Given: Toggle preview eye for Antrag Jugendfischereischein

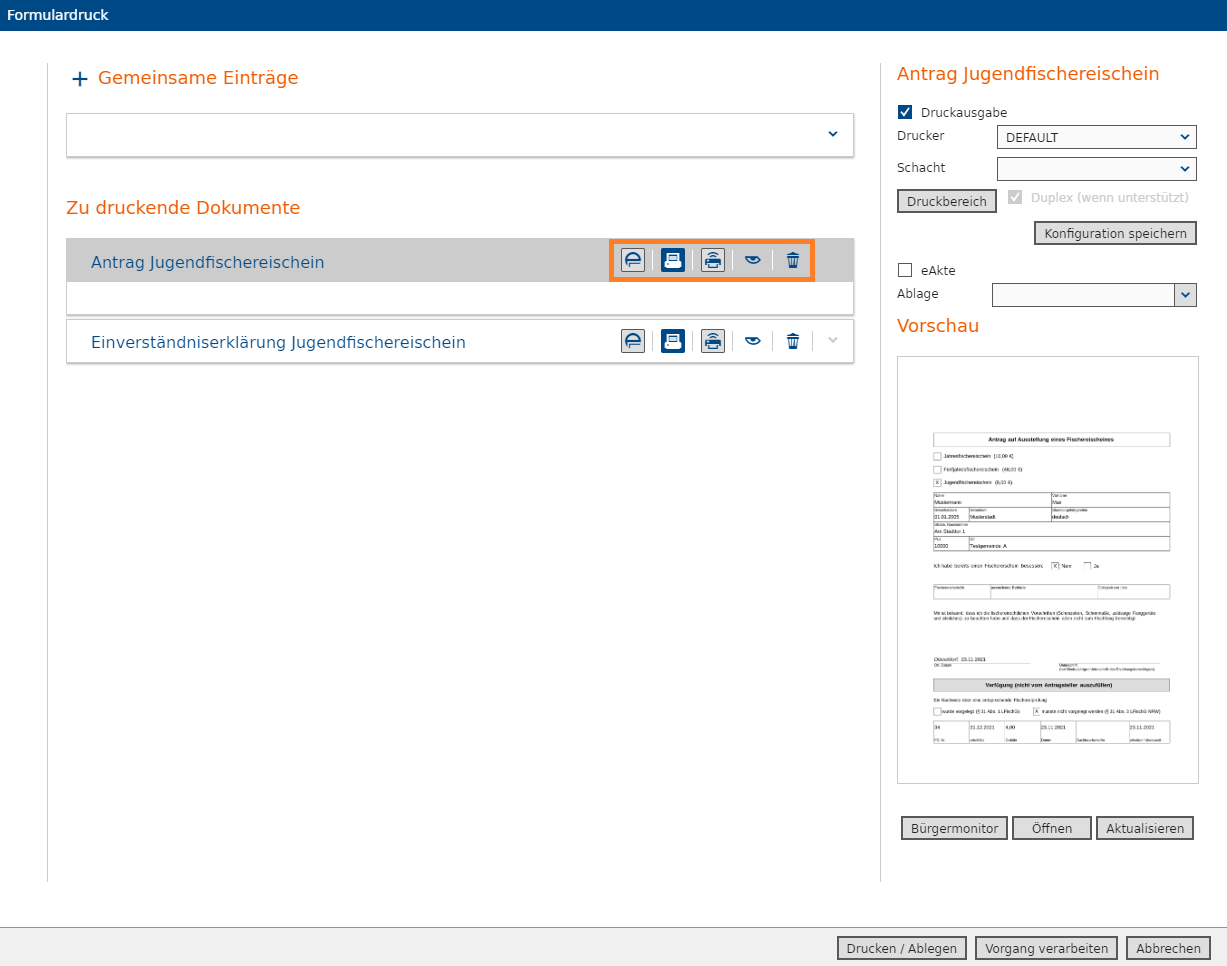Looking at the screenshot, I should point(753,260).
